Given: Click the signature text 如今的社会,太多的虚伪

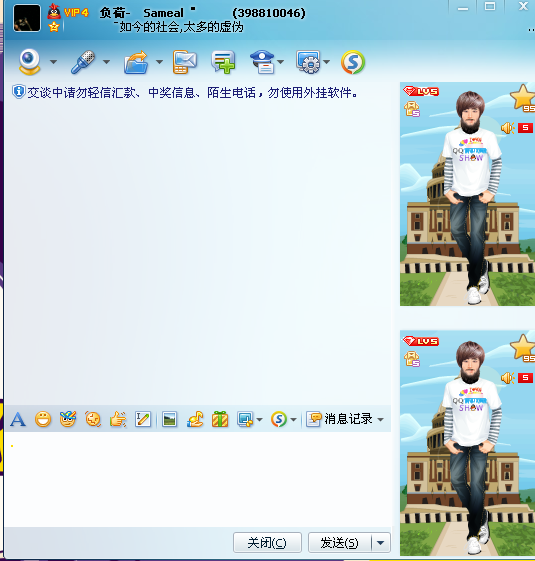Looking at the screenshot, I should coord(181,27).
